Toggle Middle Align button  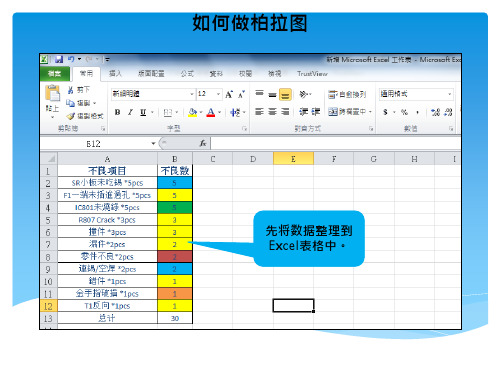pyautogui.click(x=272, y=94)
